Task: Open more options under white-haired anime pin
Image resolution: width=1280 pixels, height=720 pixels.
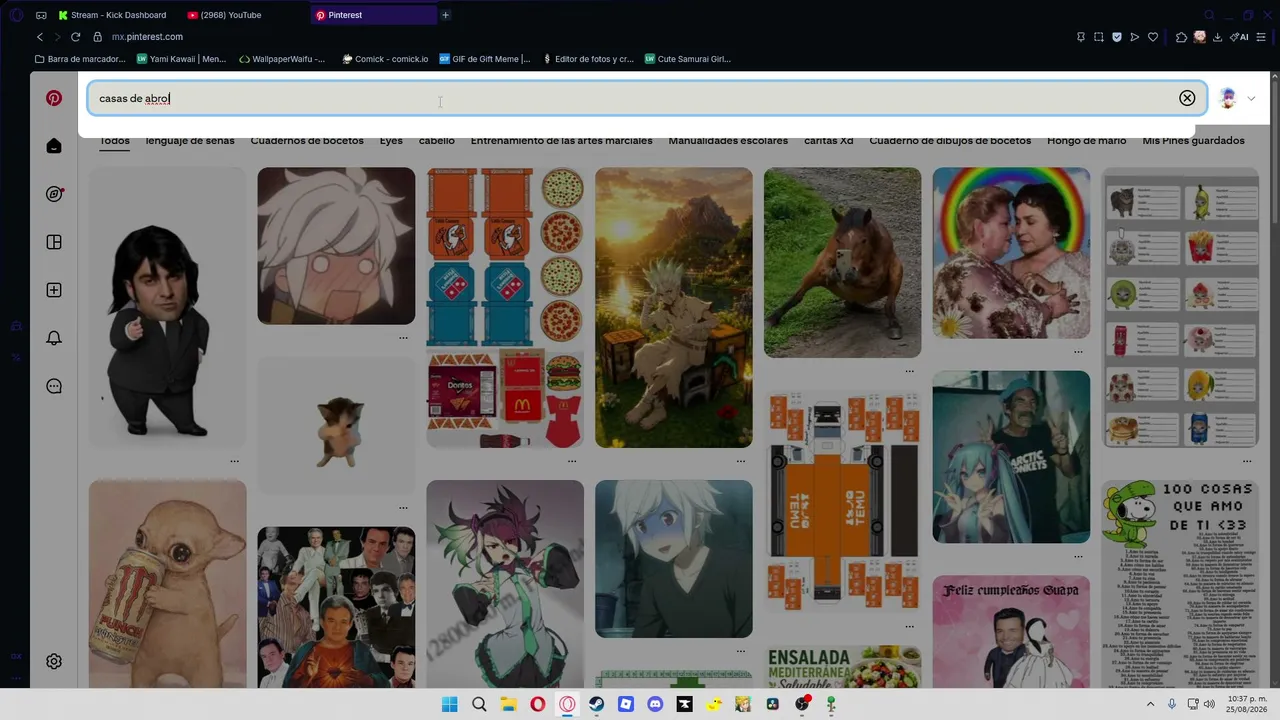Action: (x=403, y=338)
